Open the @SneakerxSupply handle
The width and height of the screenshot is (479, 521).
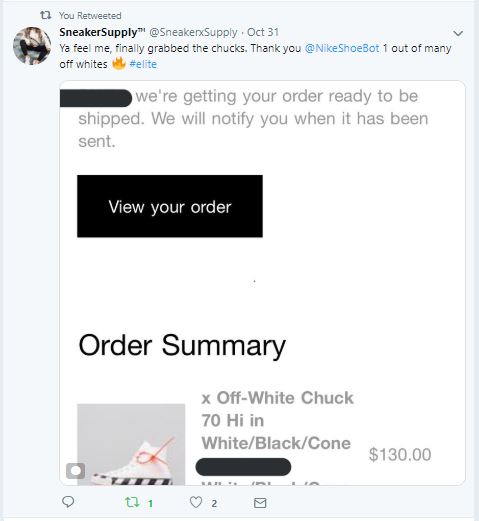[x=193, y=32]
